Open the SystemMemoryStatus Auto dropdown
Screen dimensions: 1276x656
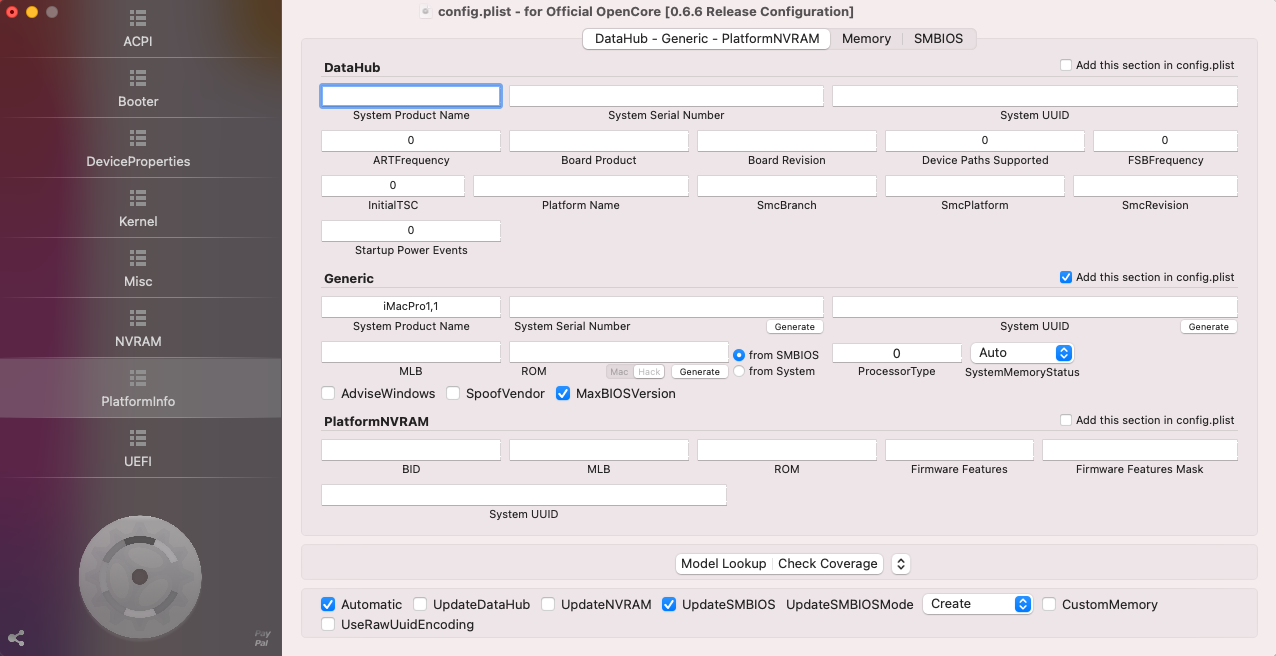click(x=1021, y=353)
